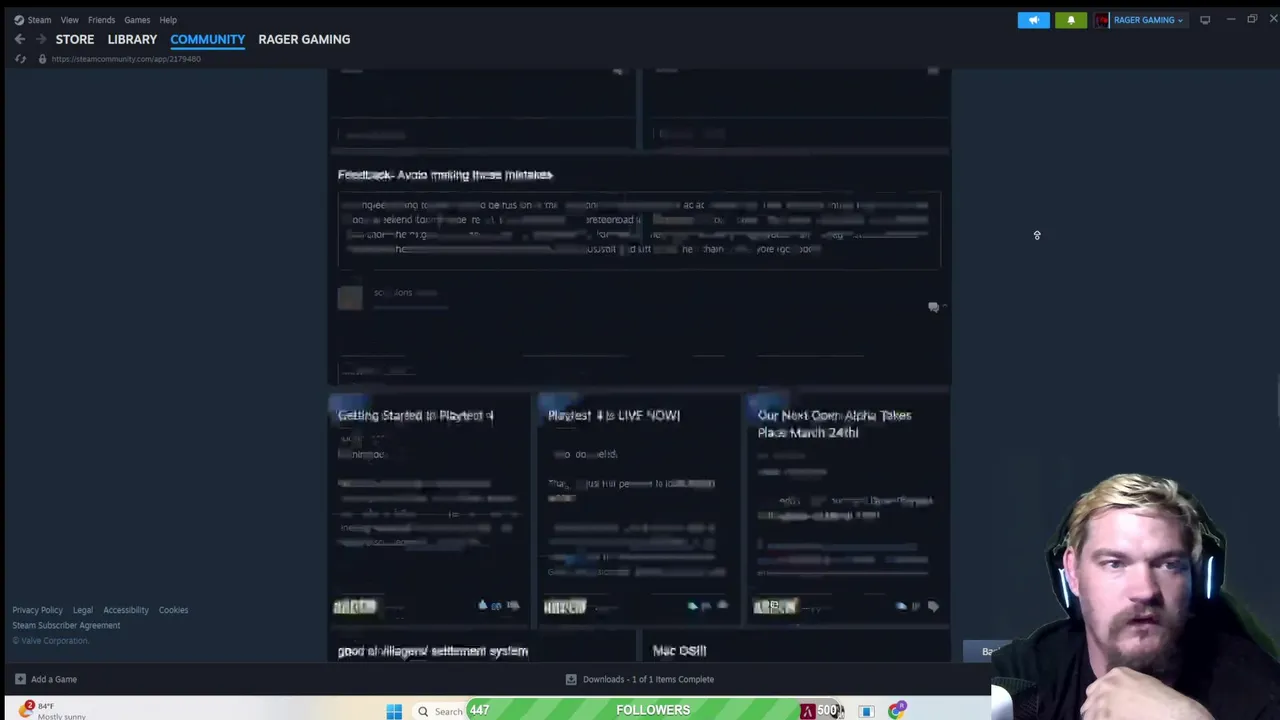The height and width of the screenshot is (720, 1280).
Task: Open the Steam announcements megaphone button
Action: click(1033, 20)
